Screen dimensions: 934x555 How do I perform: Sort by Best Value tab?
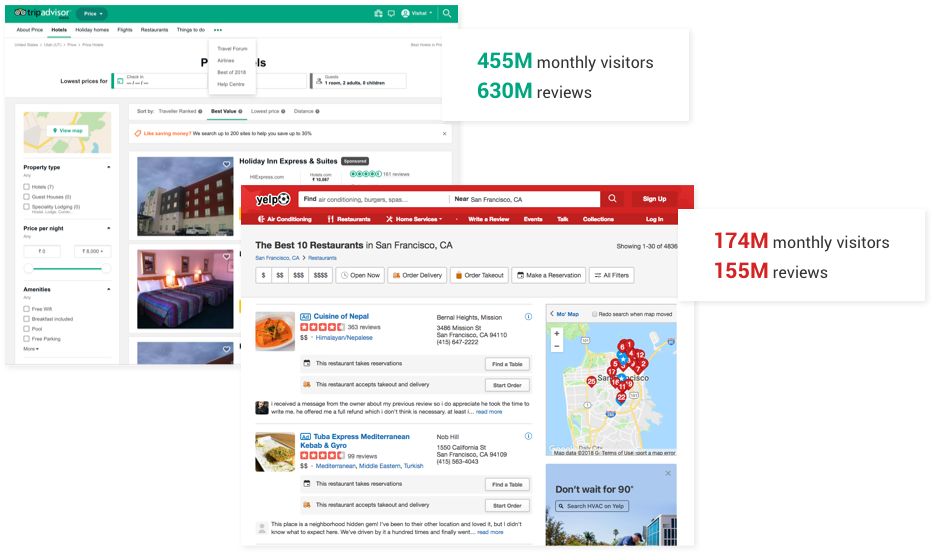226,111
